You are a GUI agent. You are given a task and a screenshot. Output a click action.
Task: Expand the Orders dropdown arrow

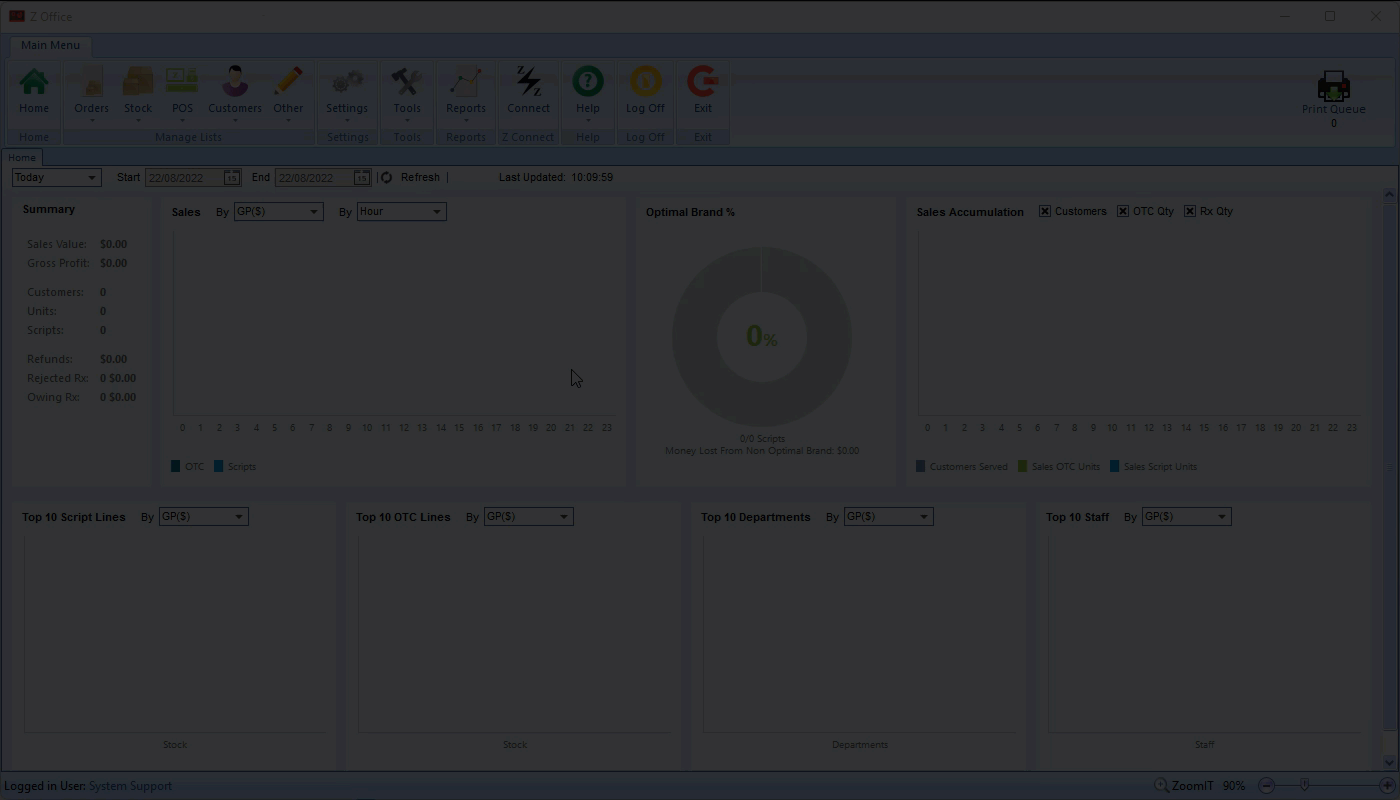91,121
